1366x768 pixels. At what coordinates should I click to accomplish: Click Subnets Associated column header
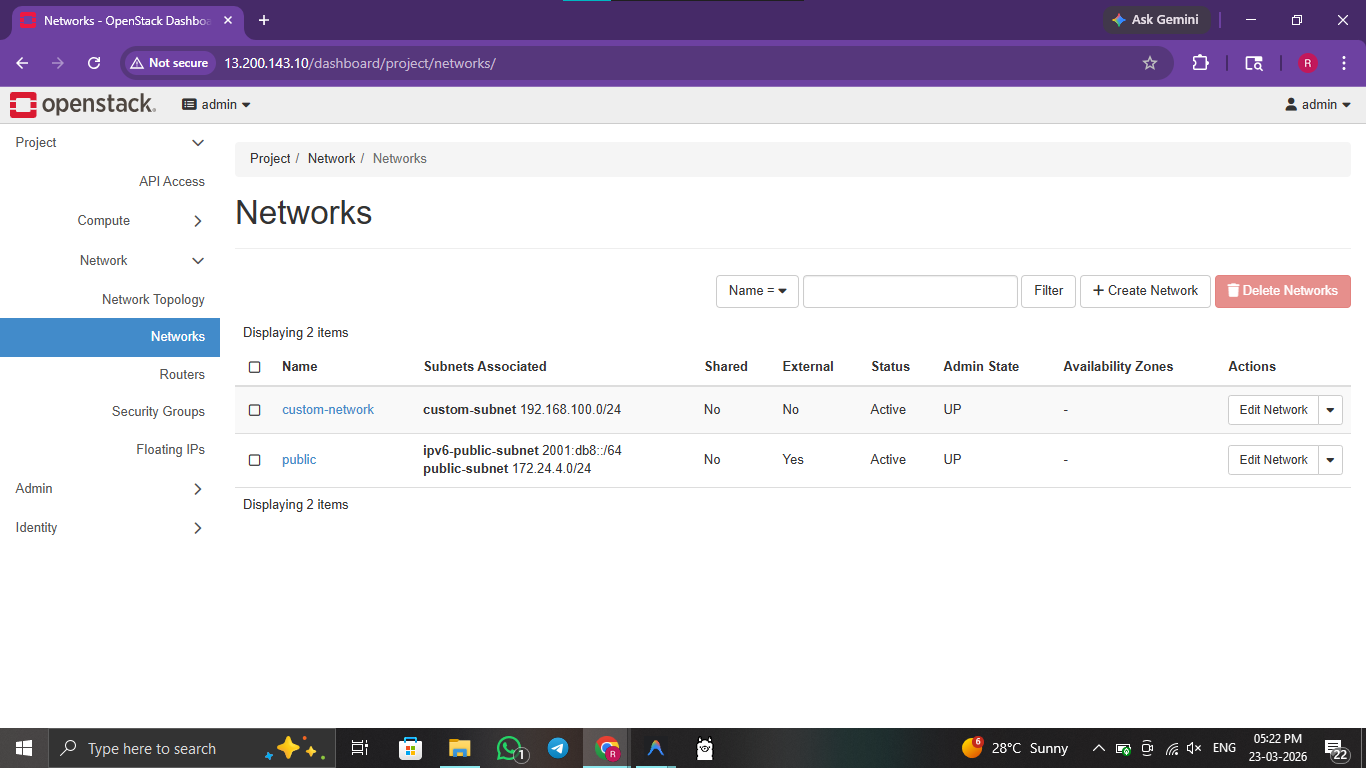point(485,367)
